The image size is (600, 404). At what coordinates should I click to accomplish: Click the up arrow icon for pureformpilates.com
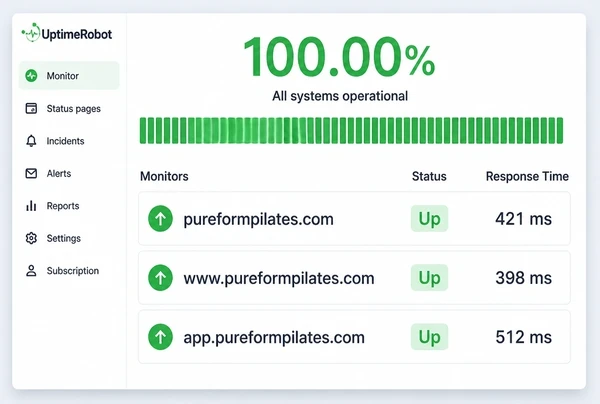tap(160, 219)
